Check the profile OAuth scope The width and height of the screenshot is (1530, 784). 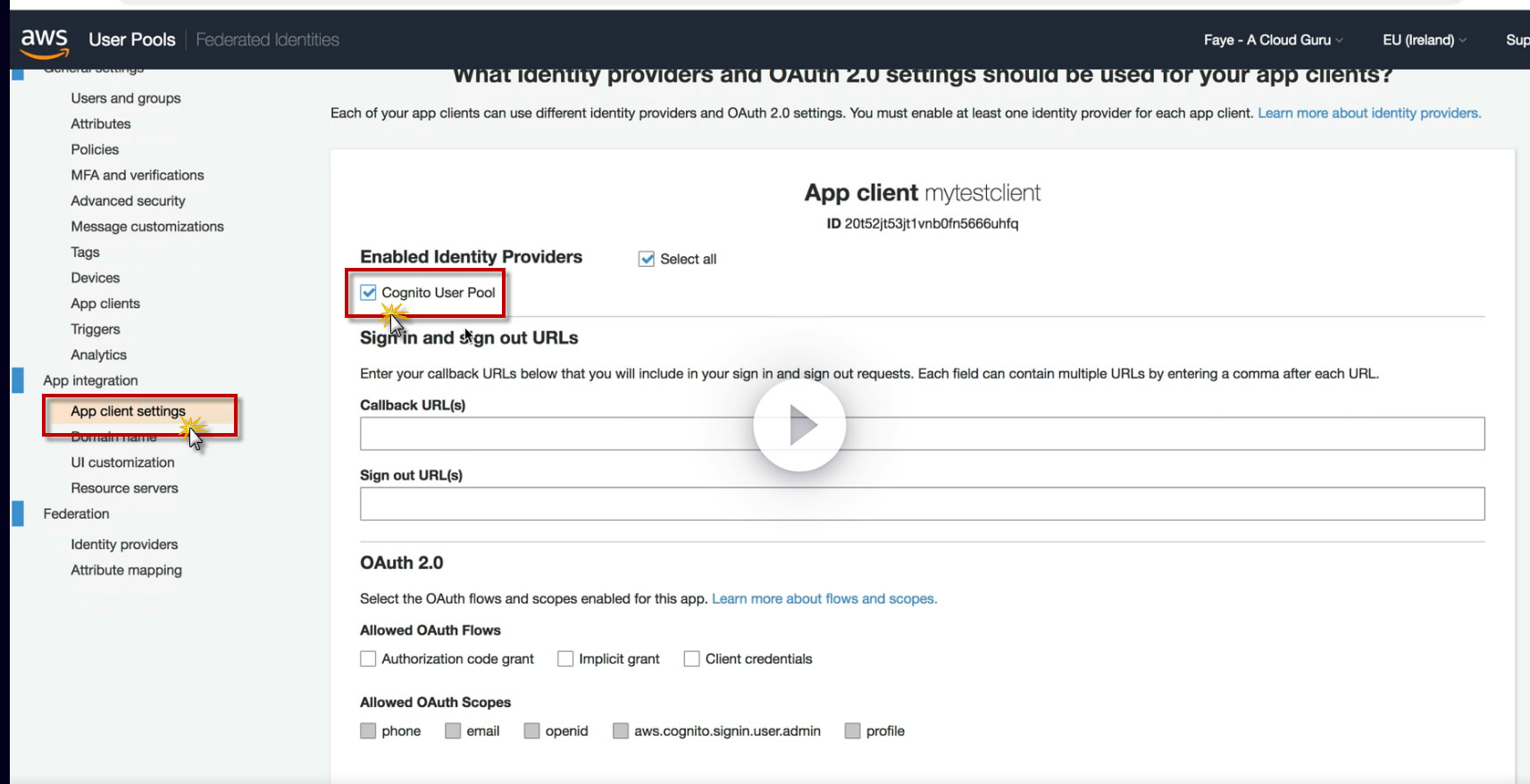(x=852, y=731)
